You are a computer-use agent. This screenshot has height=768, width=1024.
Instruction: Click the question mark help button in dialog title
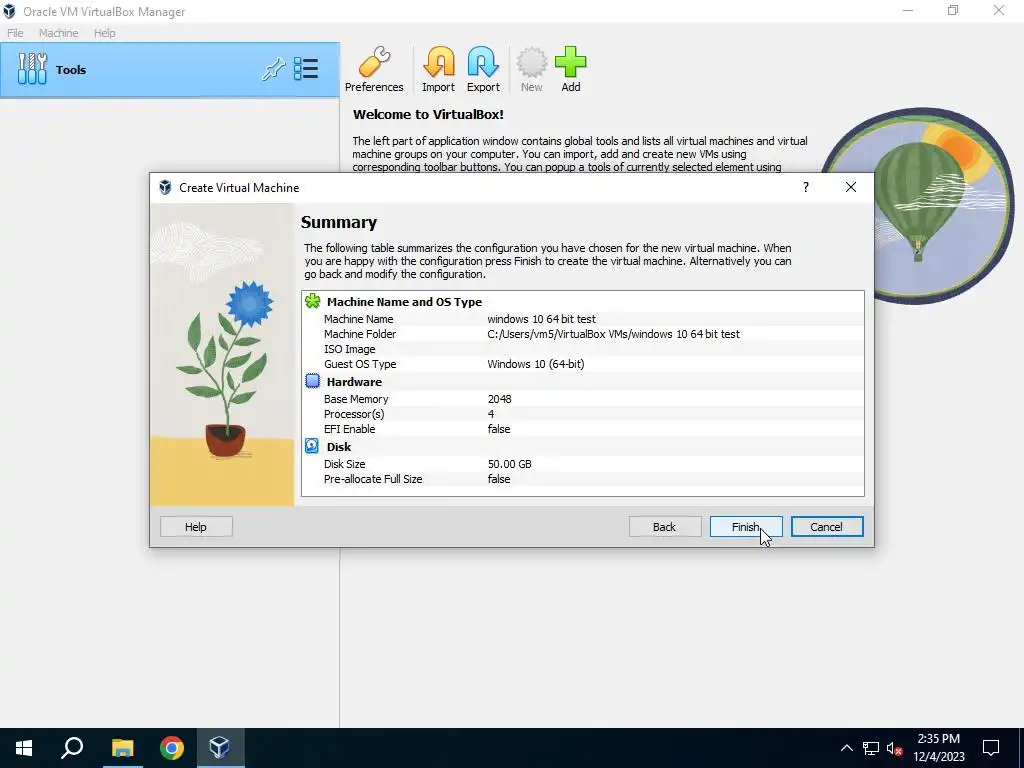(x=806, y=187)
